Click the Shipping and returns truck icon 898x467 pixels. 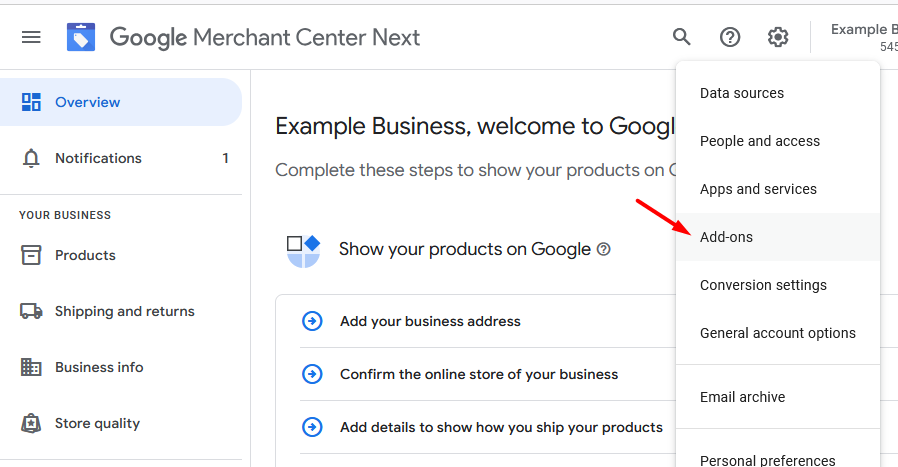[31, 311]
